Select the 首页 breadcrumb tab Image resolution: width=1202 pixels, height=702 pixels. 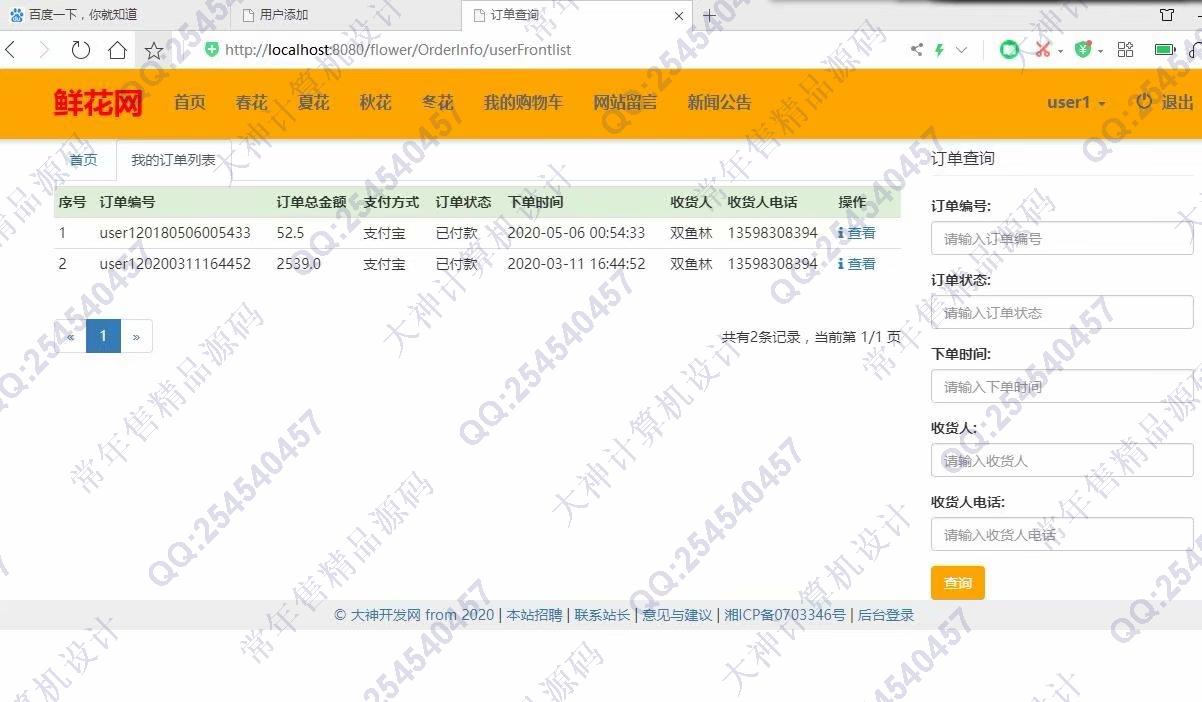[x=83, y=160]
